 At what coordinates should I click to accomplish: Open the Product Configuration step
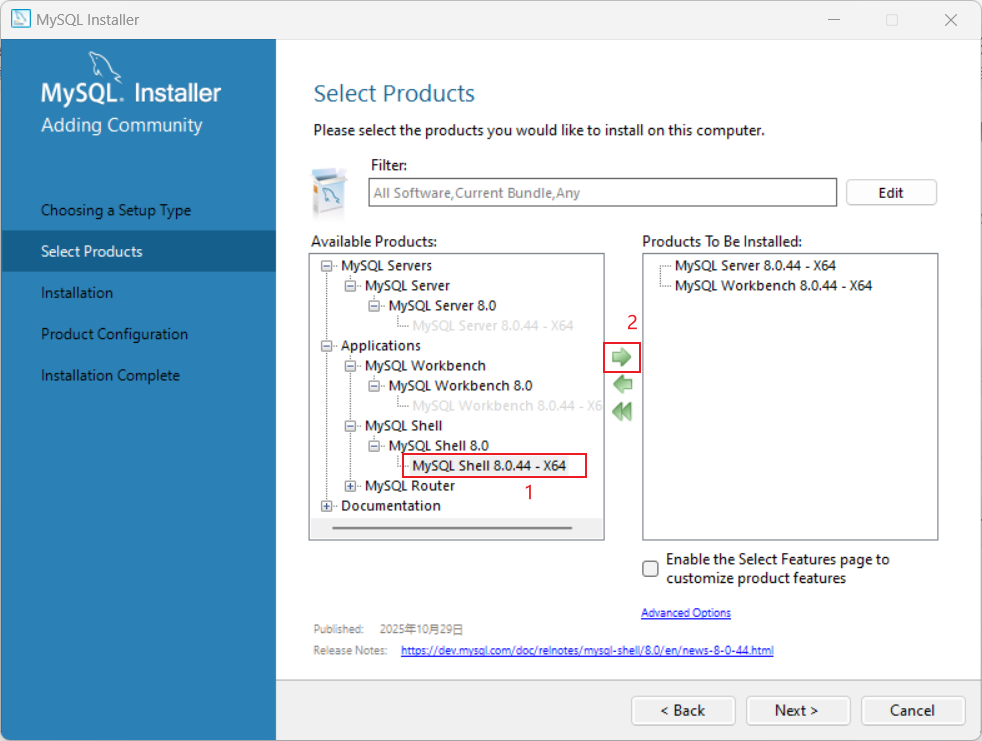[115, 334]
